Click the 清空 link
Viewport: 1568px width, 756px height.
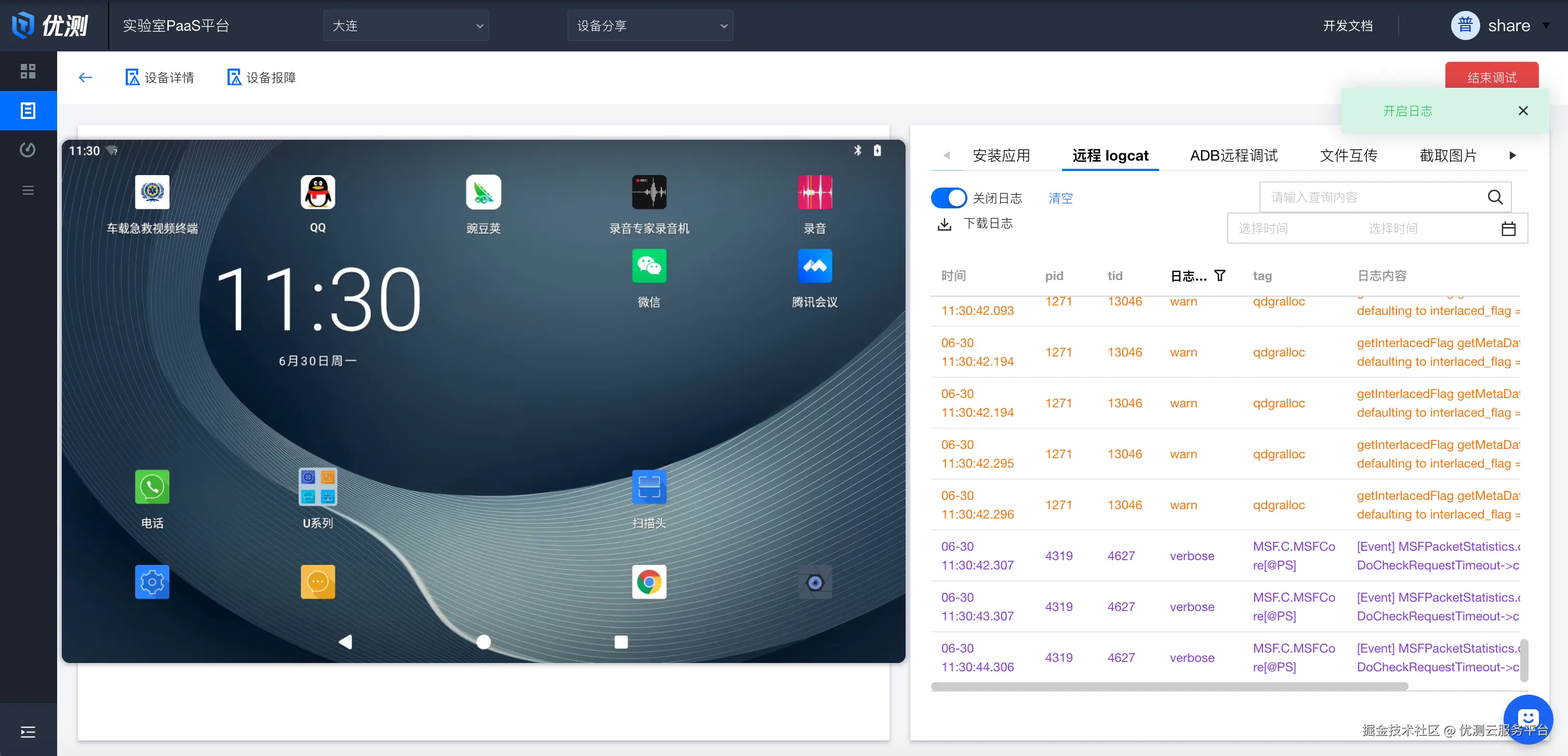pyautogui.click(x=1060, y=198)
